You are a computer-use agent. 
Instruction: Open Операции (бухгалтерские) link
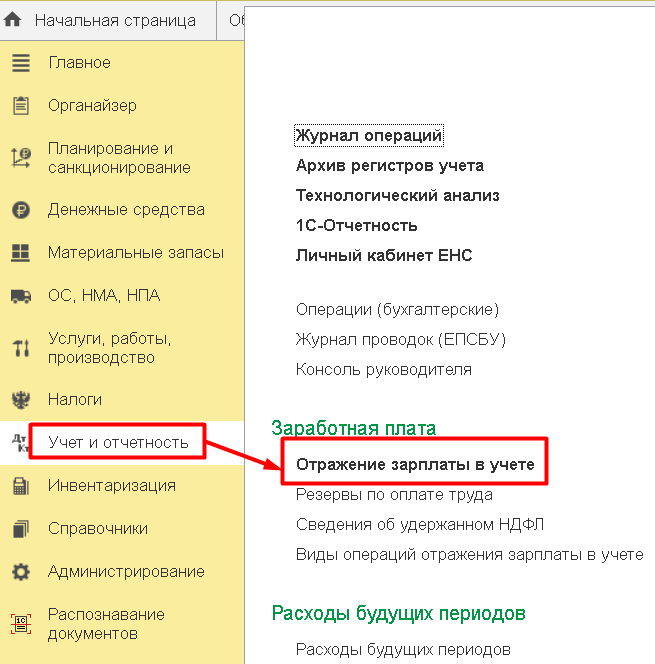[x=397, y=310]
